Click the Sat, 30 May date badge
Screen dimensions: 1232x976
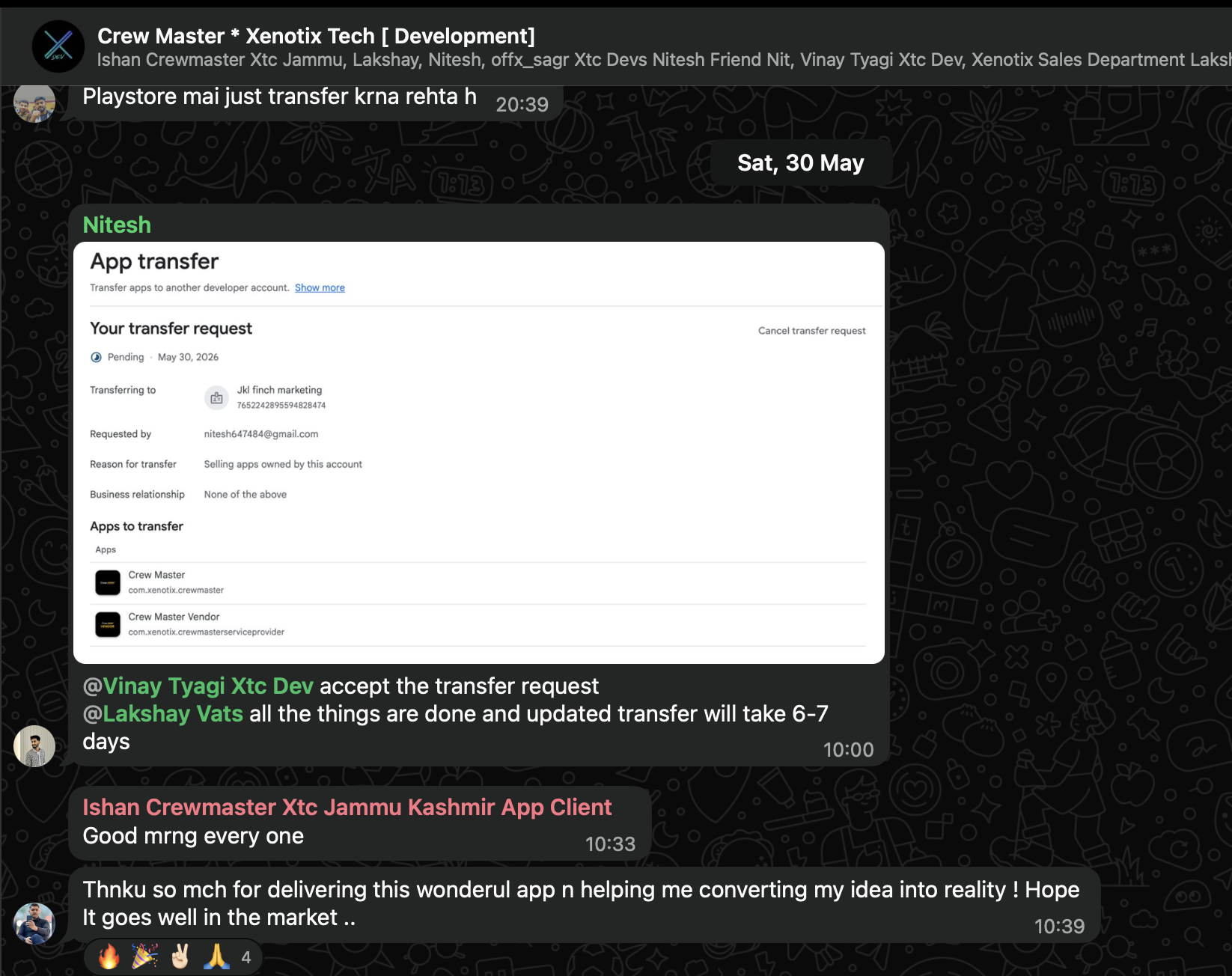pos(800,162)
